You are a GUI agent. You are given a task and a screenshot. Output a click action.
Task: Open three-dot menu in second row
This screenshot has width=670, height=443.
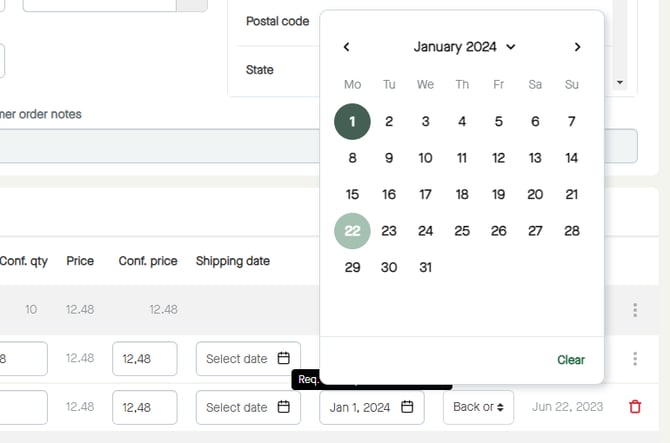[x=635, y=359]
